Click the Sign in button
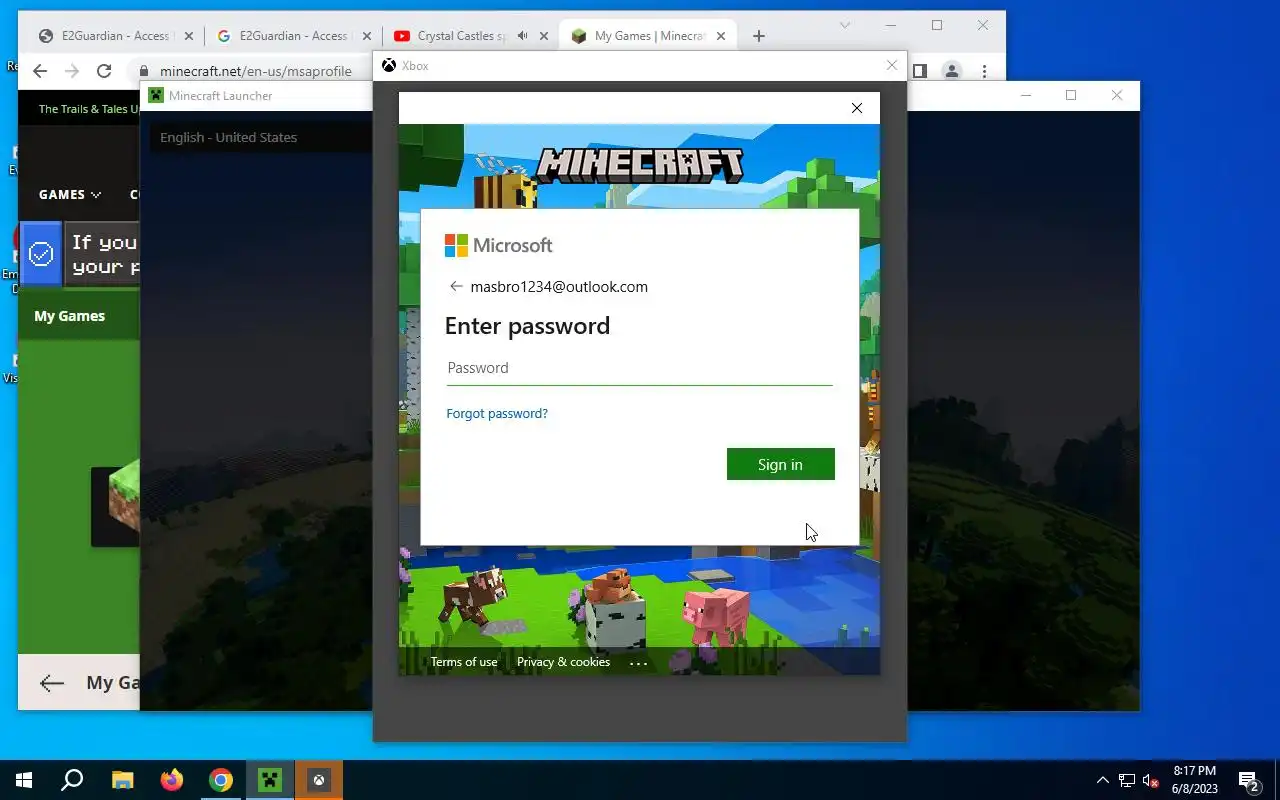Image resolution: width=1280 pixels, height=800 pixels. point(780,464)
